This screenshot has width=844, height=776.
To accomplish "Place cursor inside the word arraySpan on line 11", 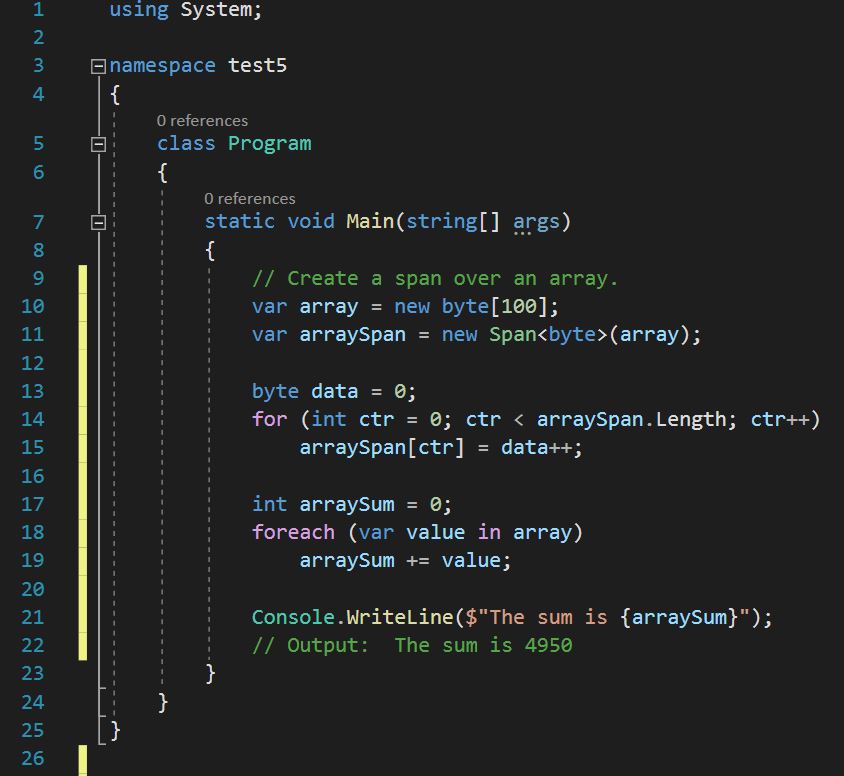I will pyautogui.click(x=350, y=334).
